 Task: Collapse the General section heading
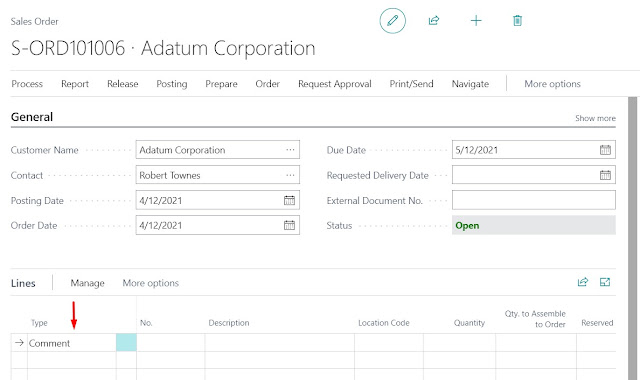coord(32,117)
